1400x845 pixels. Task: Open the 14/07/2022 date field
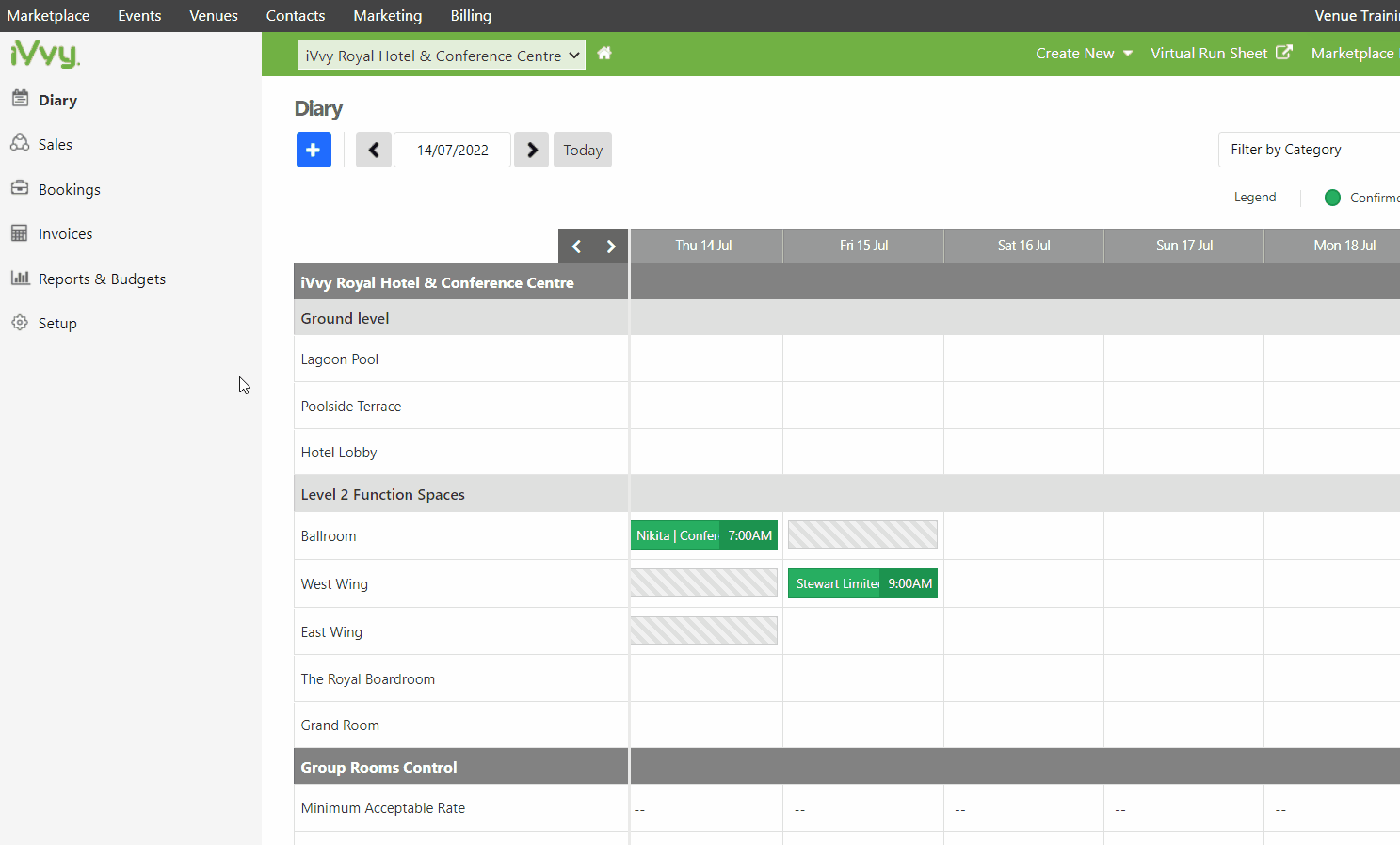pos(452,150)
